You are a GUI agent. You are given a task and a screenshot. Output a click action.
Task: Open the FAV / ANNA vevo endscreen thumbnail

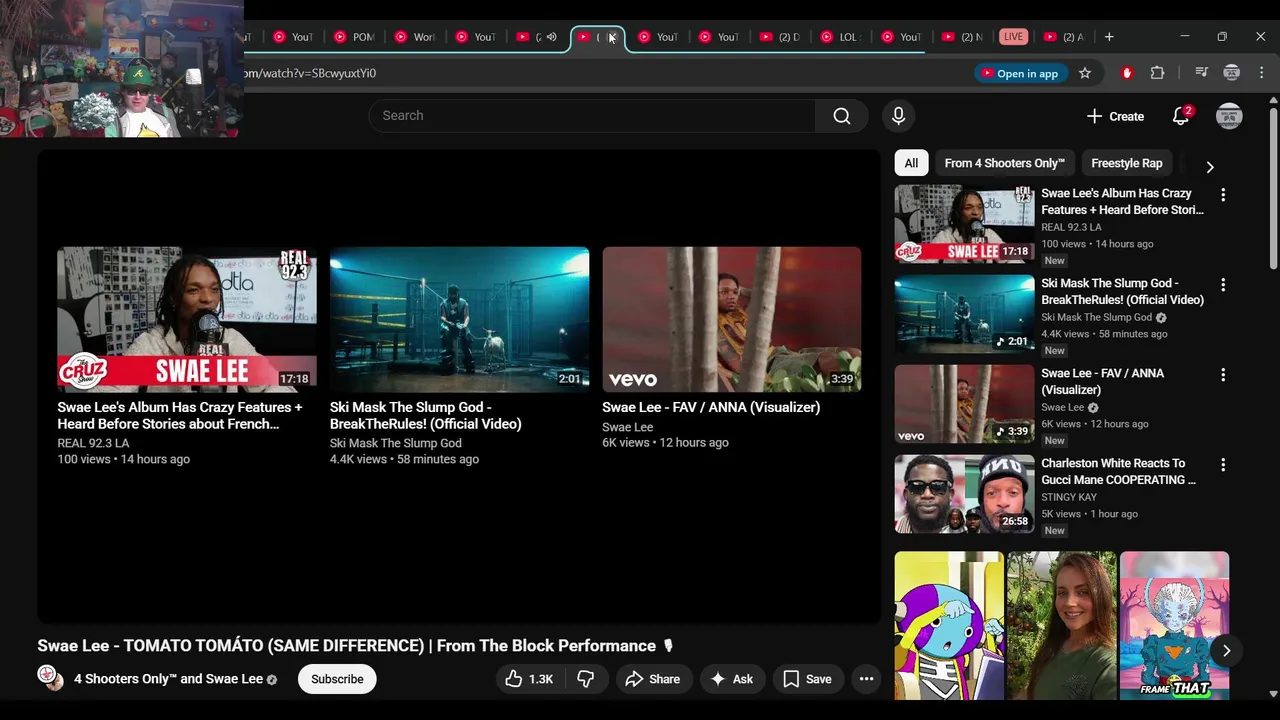pyautogui.click(x=731, y=320)
